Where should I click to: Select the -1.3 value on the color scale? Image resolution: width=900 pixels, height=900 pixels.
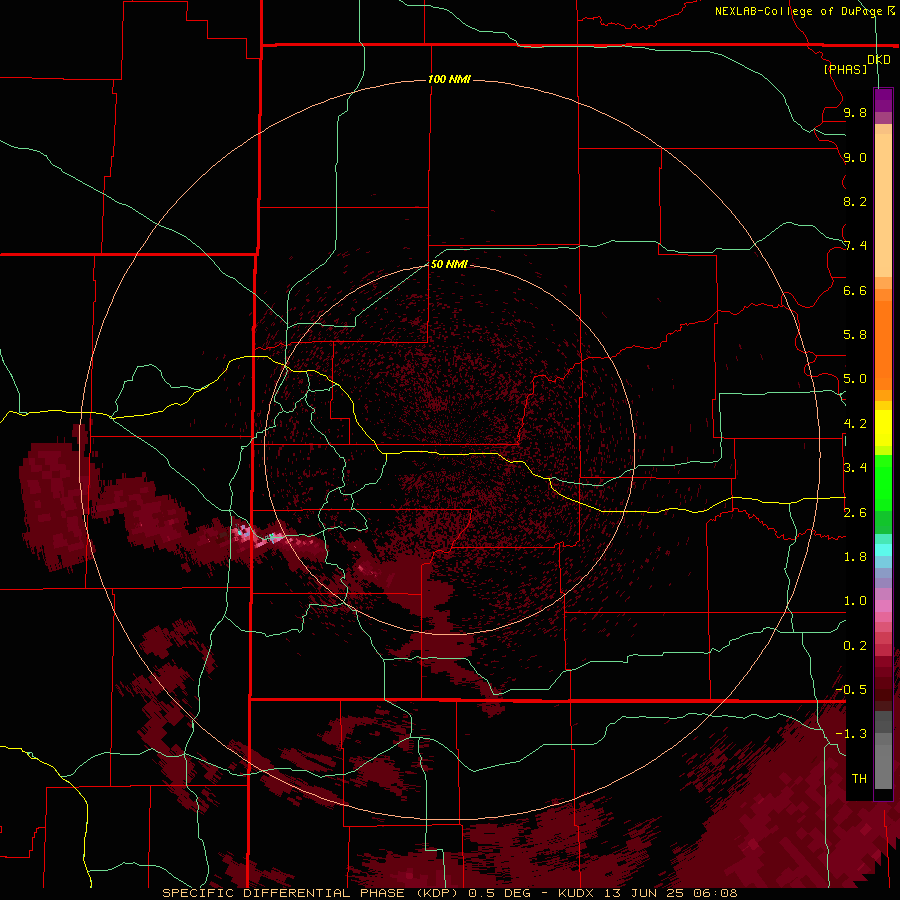(x=851, y=734)
